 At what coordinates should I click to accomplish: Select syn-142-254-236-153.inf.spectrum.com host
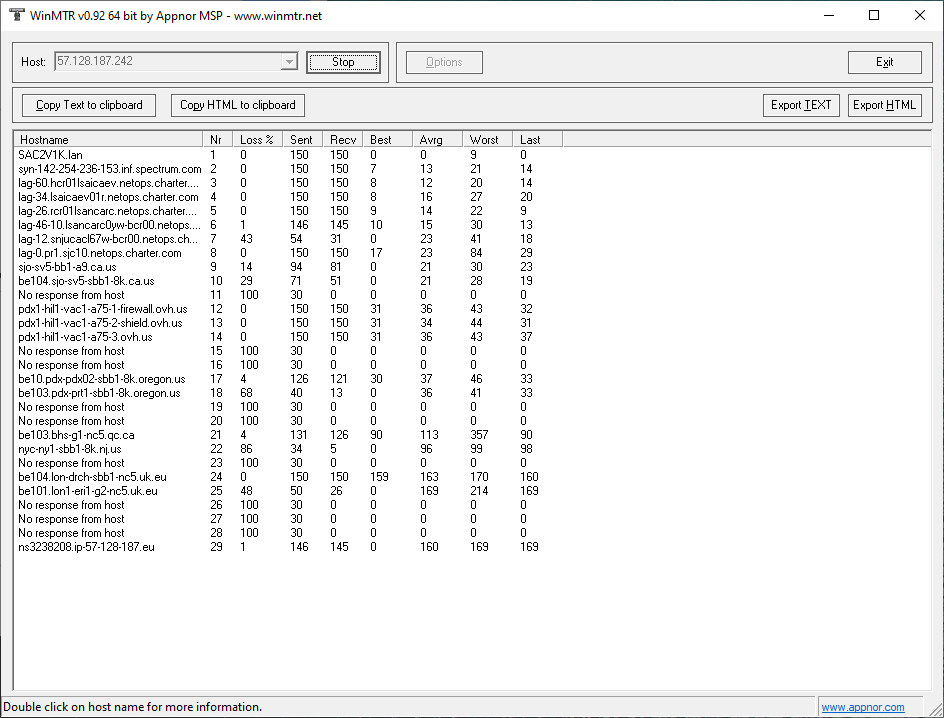[x=110, y=169]
